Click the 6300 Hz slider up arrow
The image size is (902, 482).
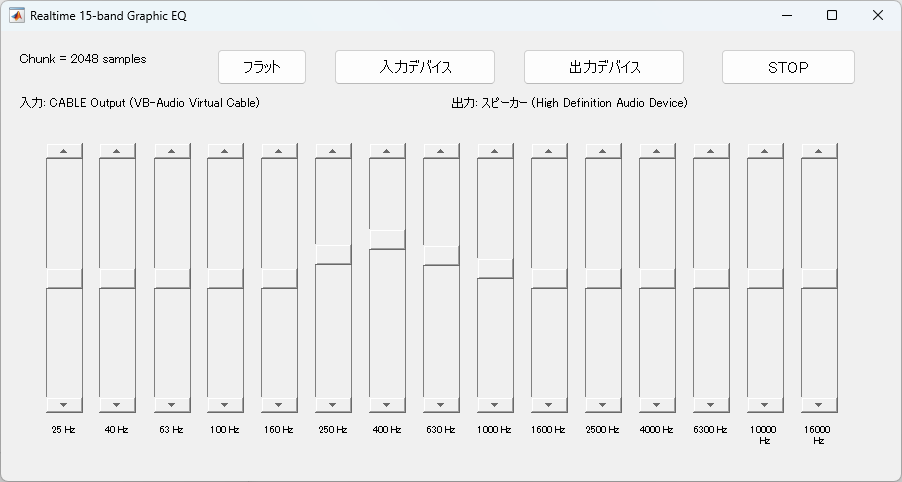pos(711,151)
